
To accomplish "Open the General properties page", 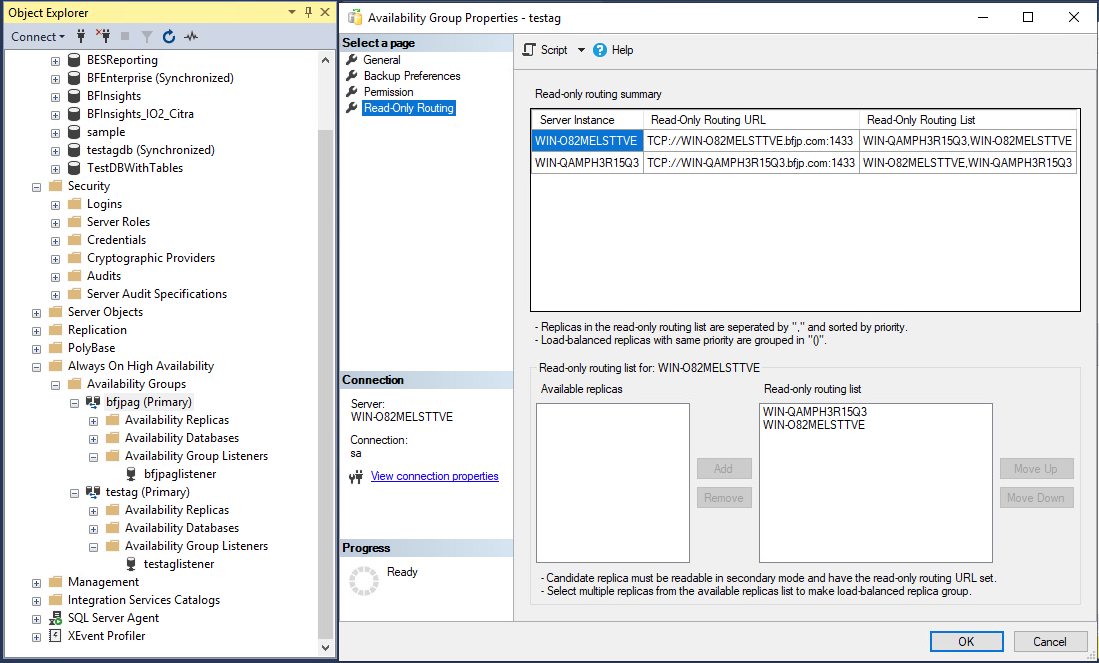I will (x=382, y=60).
